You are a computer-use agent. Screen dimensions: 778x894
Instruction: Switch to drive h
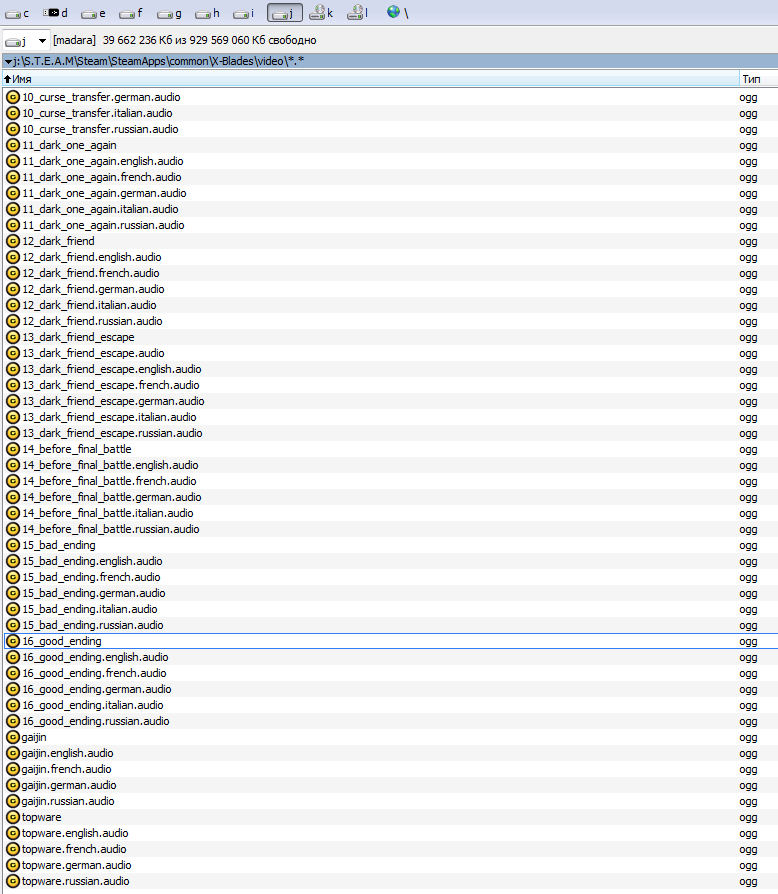tap(207, 13)
